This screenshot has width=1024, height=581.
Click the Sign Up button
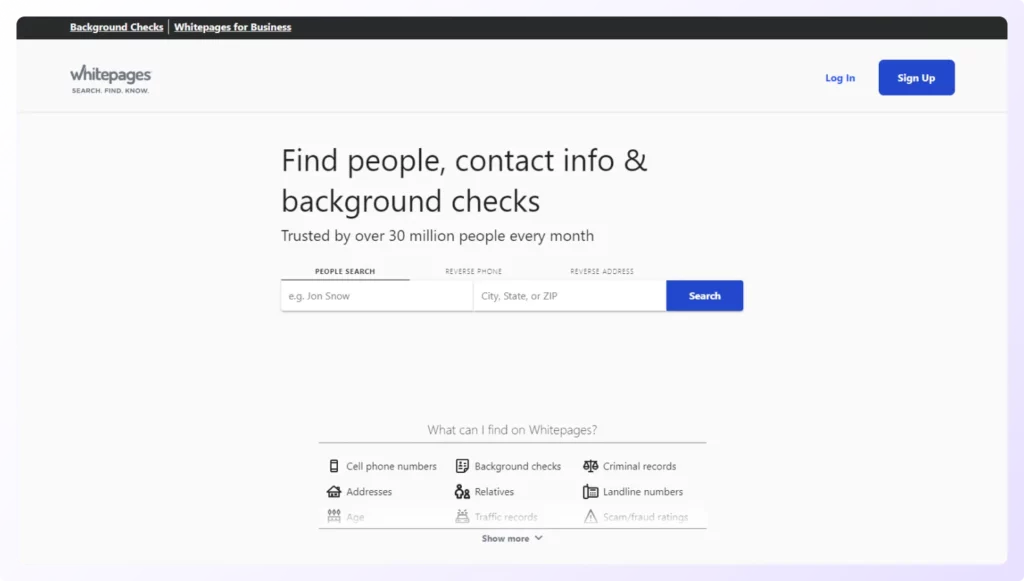916,77
